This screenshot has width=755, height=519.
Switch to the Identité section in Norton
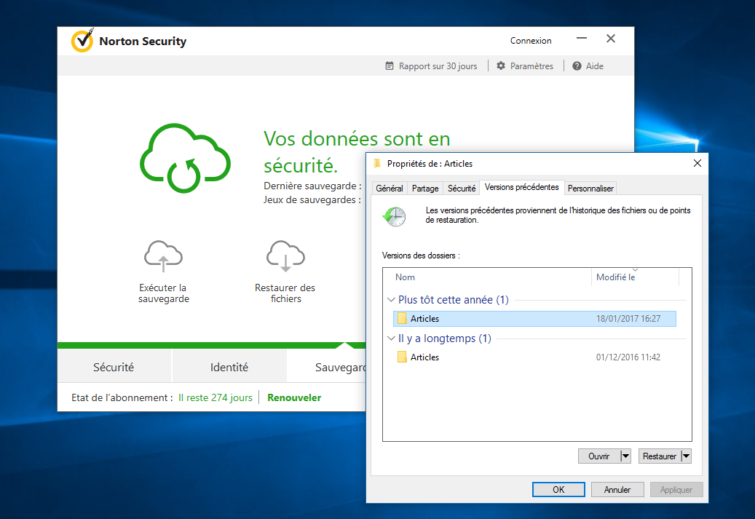pos(229,367)
